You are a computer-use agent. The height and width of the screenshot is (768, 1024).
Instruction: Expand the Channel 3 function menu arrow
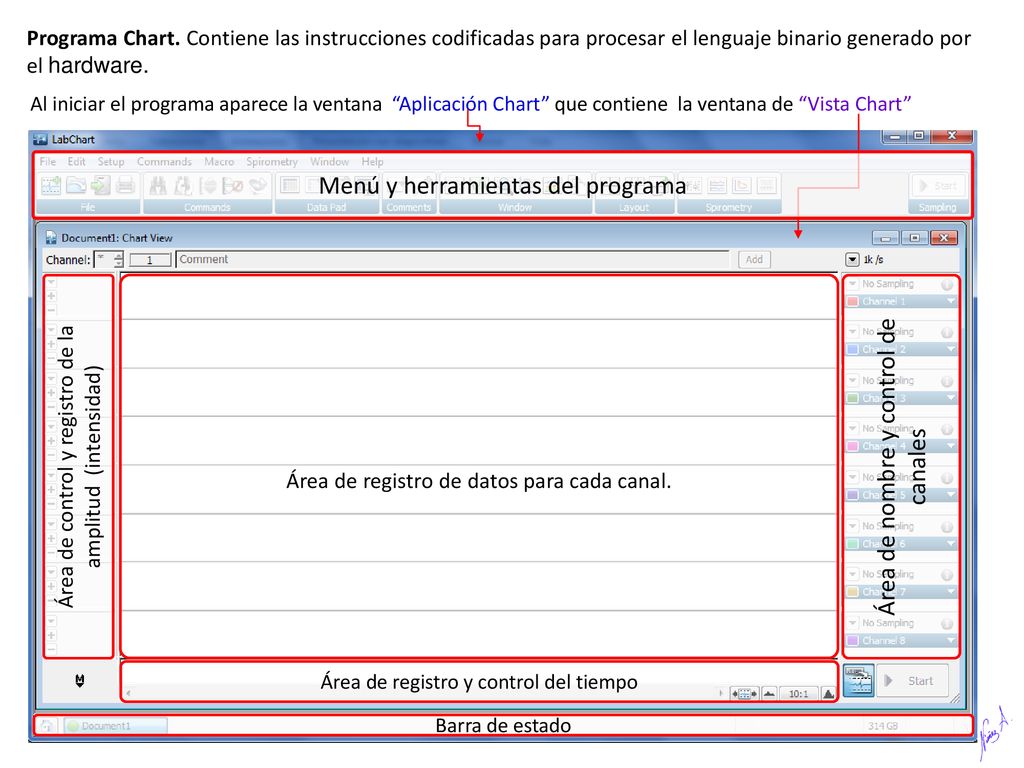pyautogui.click(x=950, y=398)
